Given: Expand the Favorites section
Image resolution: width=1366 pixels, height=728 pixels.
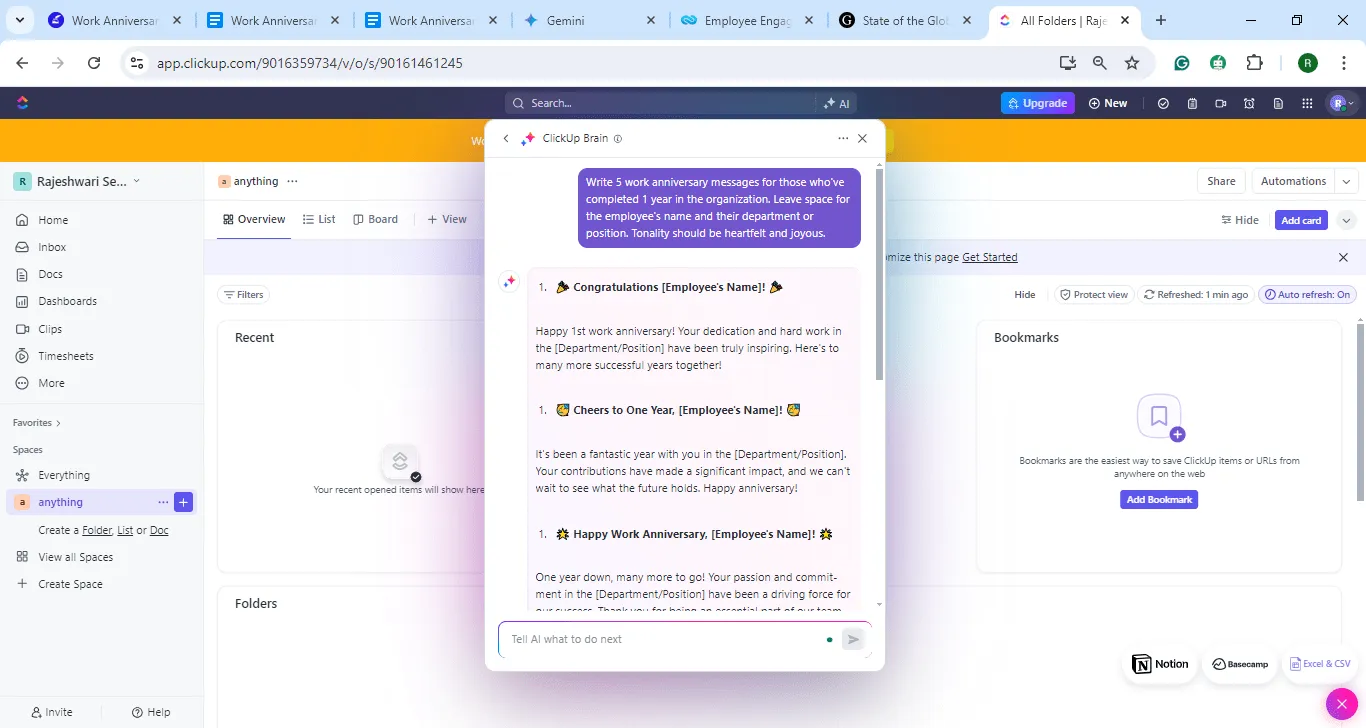Looking at the screenshot, I should pos(37,423).
